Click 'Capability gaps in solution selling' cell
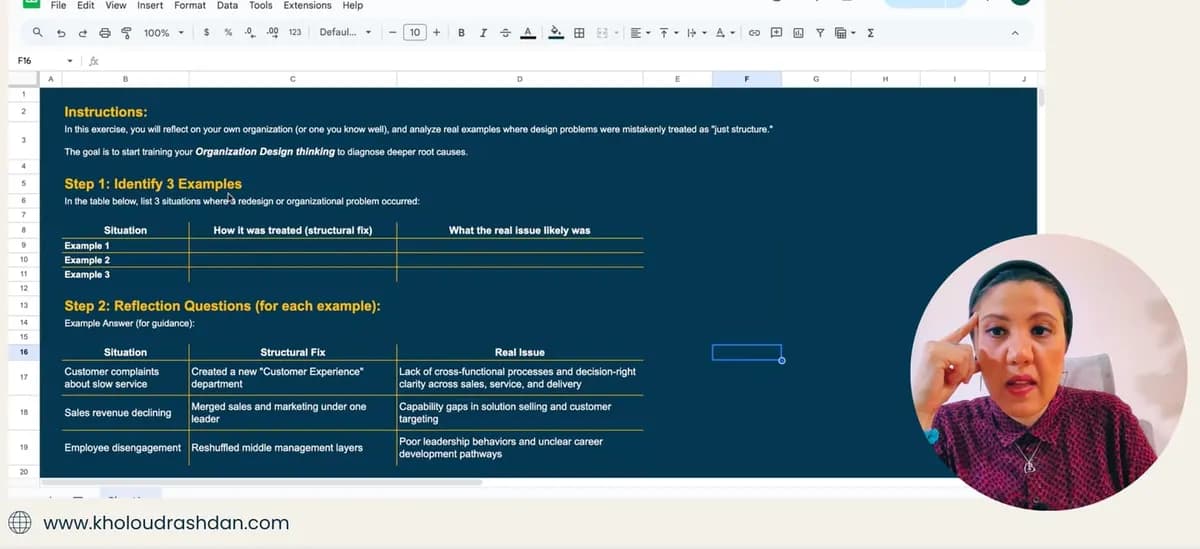 tap(520, 412)
